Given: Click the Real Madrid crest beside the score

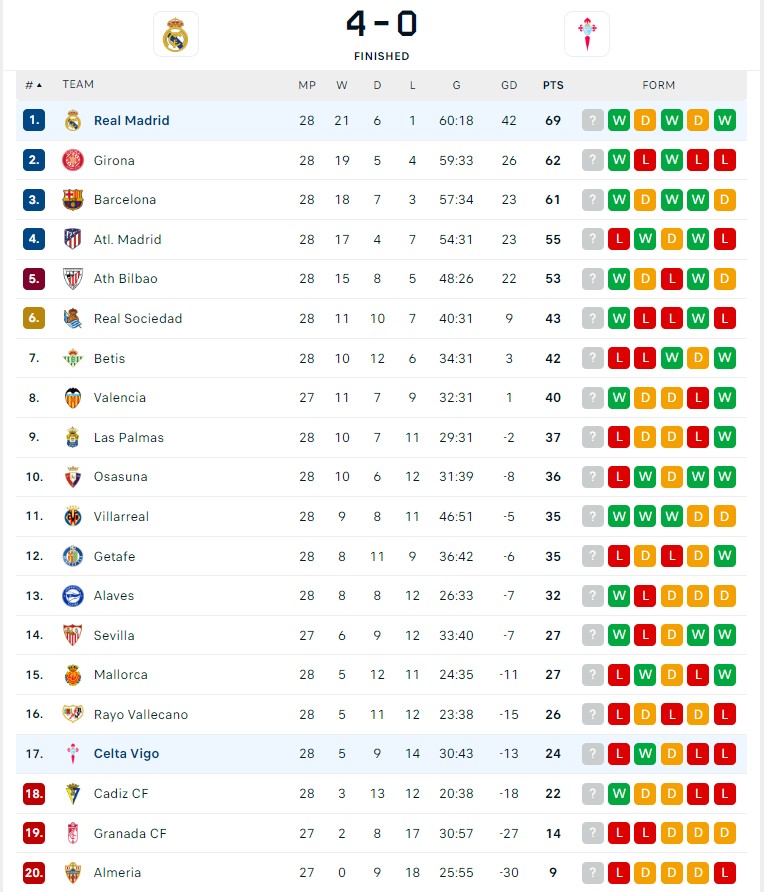Looking at the screenshot, I should (x=176, y=34).
